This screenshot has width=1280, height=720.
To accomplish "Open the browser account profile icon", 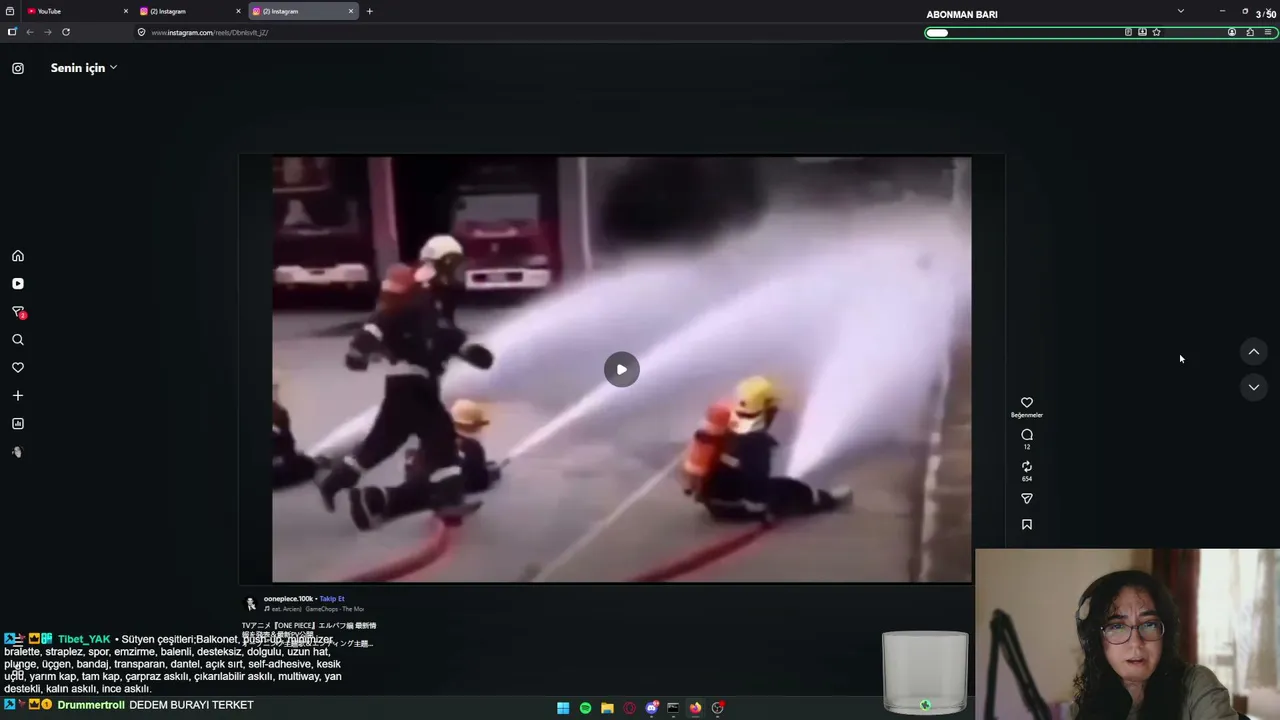I will tap(1232, 32).
